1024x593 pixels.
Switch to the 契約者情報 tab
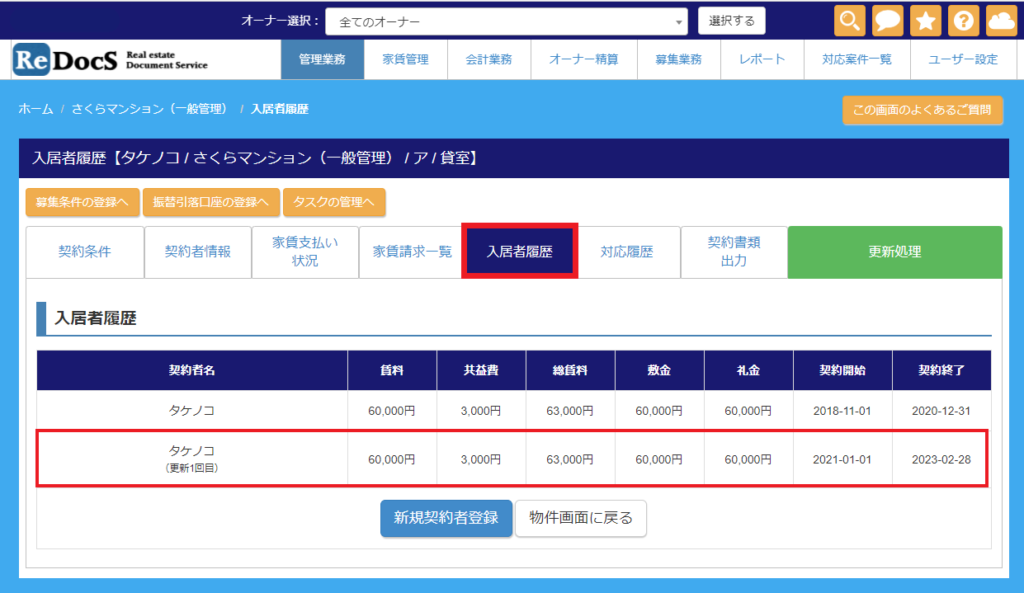(x=198, y=252)
